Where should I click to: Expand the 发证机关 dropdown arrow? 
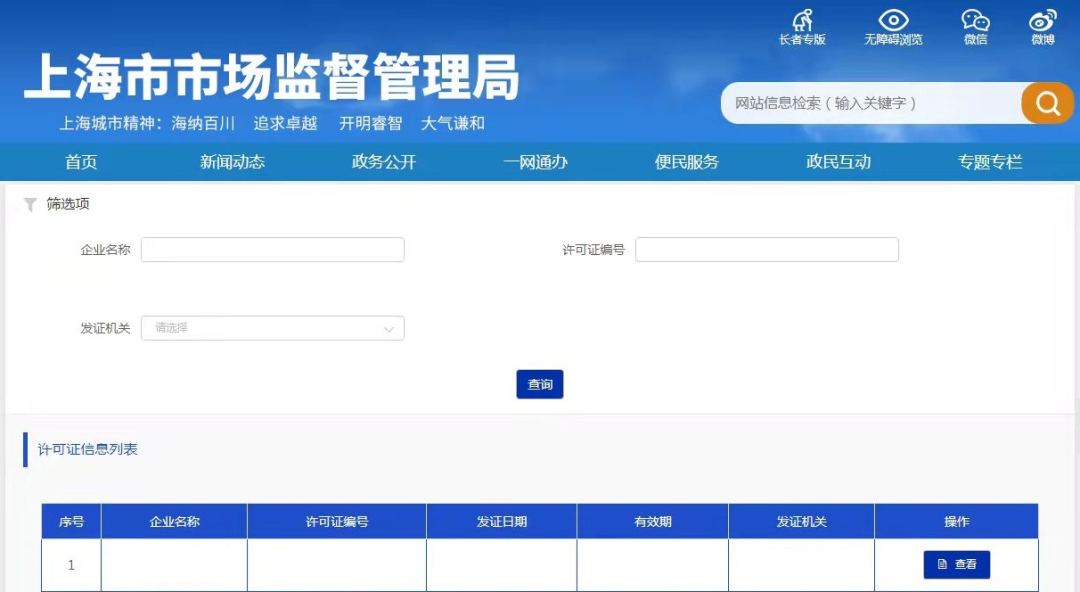click(x=389, y=328)
